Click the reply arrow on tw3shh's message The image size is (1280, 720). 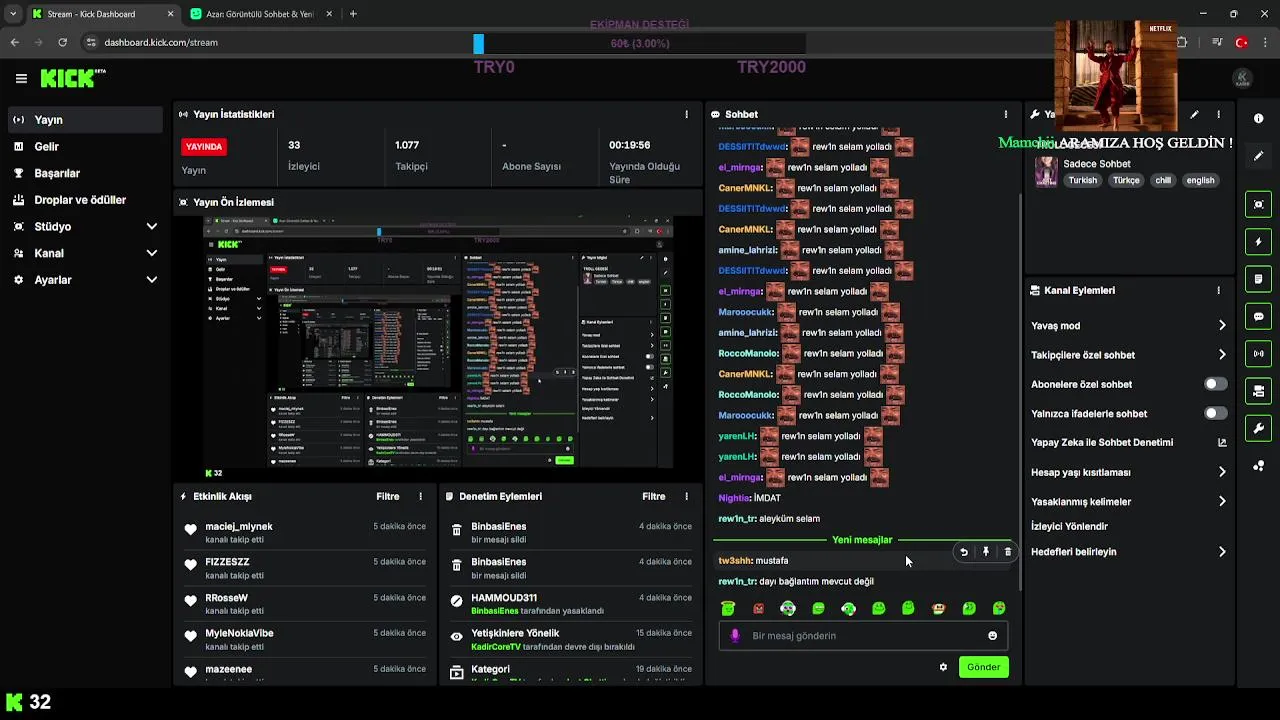point(963,552)
